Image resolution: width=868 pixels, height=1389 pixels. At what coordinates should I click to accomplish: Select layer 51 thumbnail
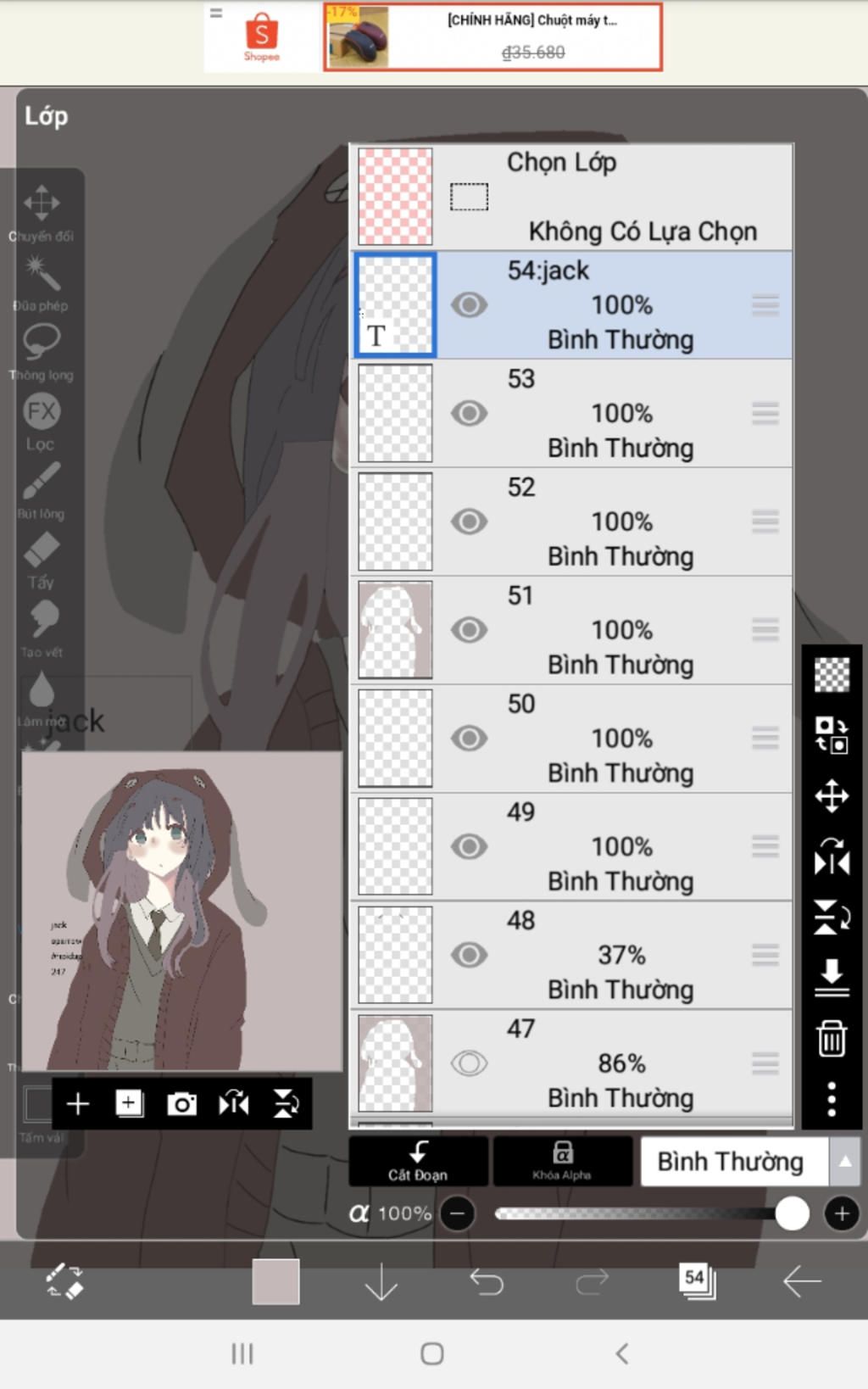[395, 630]
